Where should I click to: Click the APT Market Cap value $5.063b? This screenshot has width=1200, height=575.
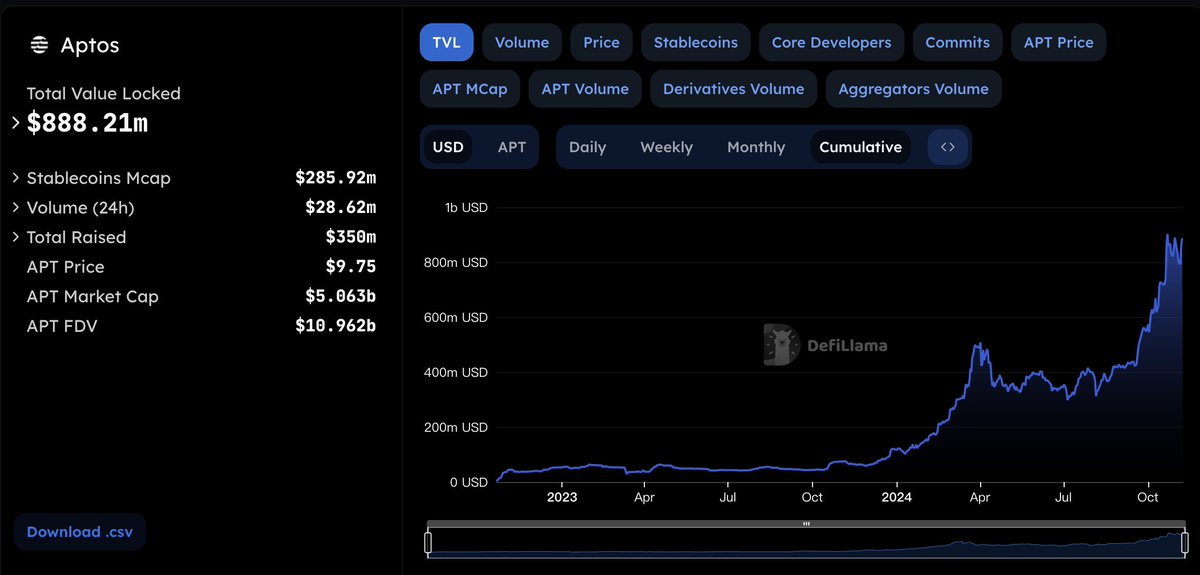340,296
